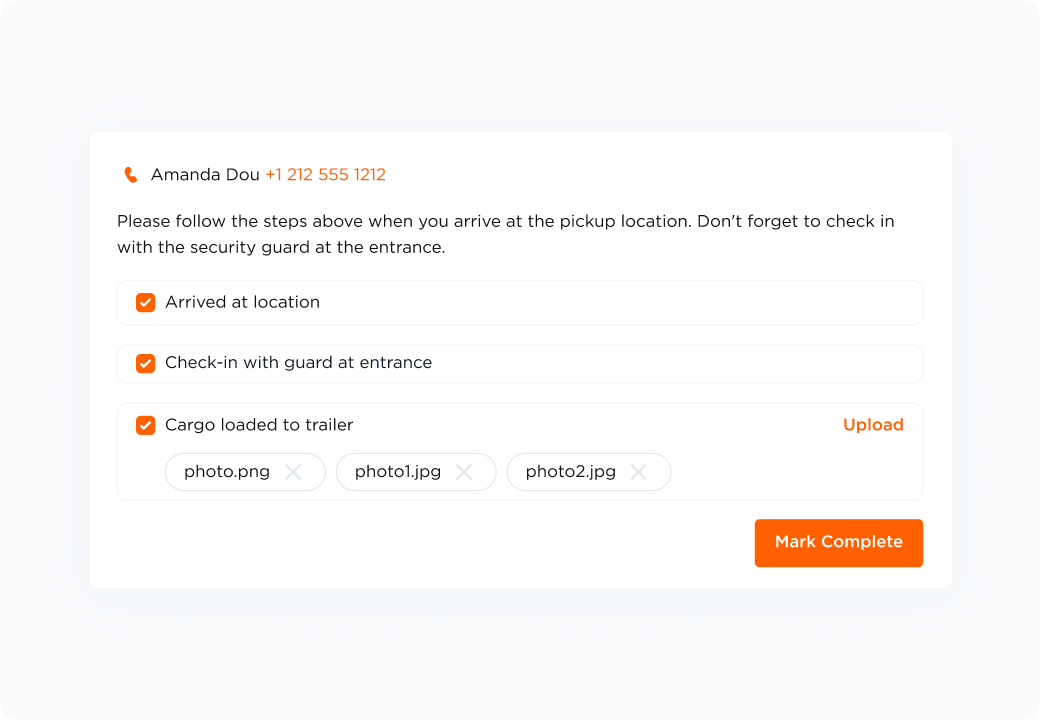Click the "Check-in with guard at entrance" label
Viewport: 1040px width, 720px height.
(298, 363)
